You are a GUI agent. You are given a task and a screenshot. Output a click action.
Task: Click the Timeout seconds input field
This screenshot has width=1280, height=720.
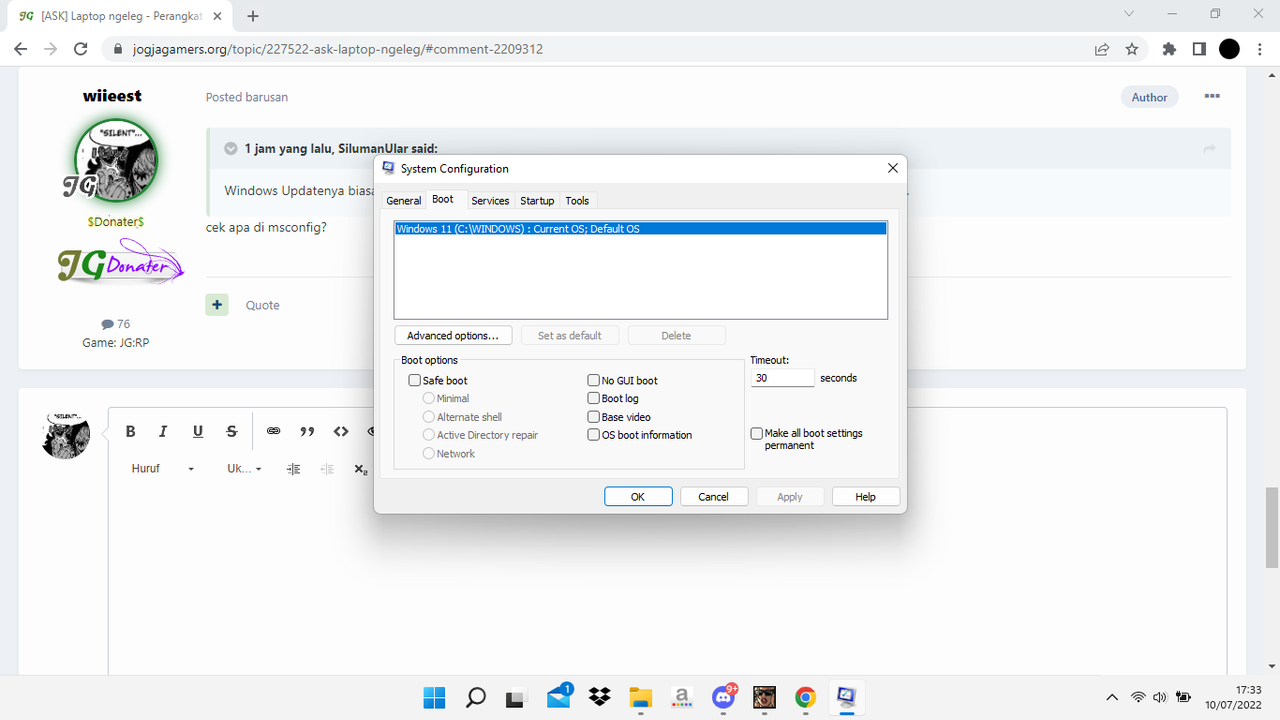tap(783, 378)
